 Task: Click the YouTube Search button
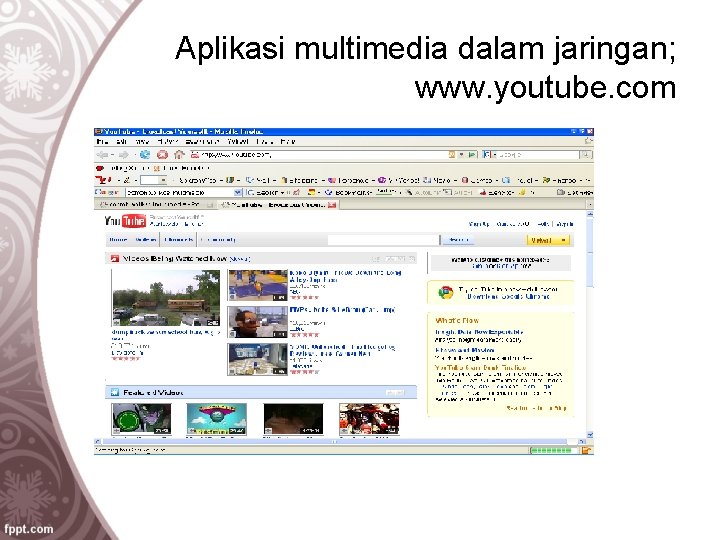[458, 240]
